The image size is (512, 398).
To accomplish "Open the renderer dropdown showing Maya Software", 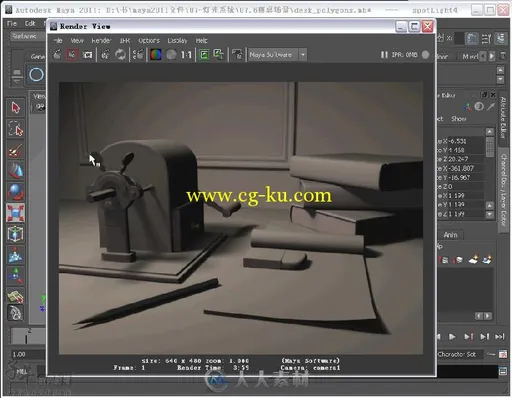I will click(277, 54).
